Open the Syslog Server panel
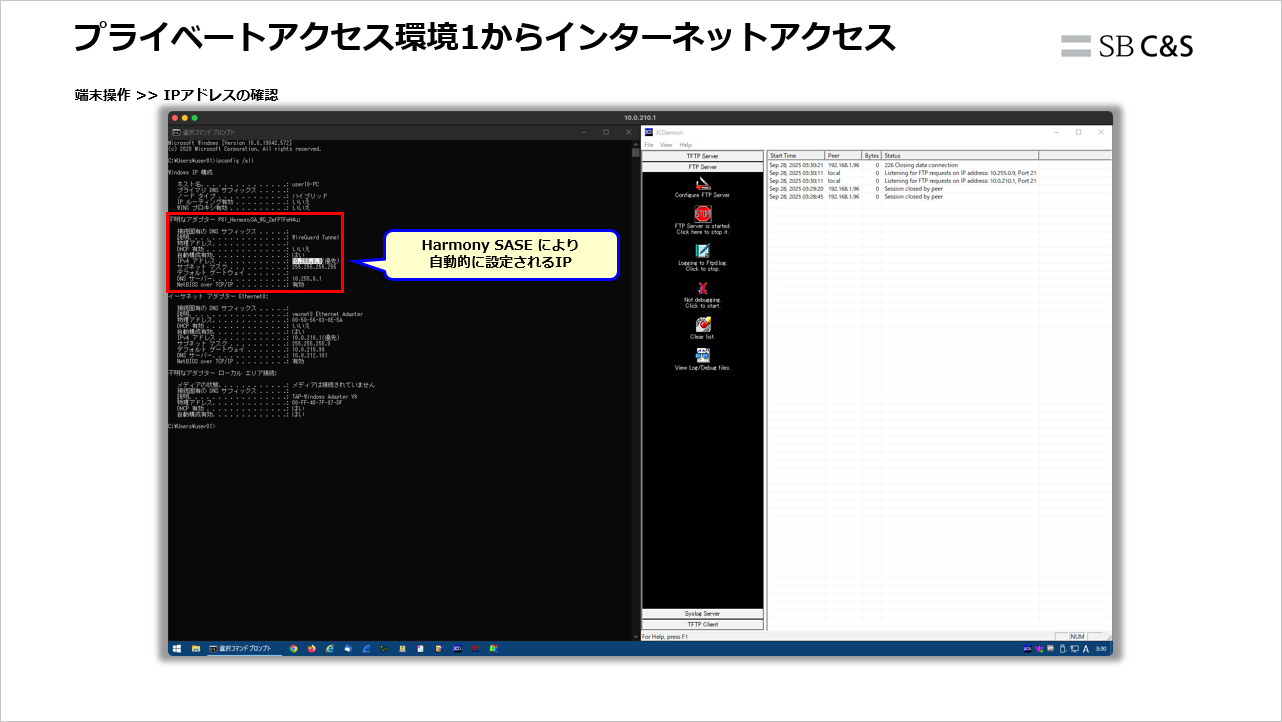1282x722 pixels. tap(702, 613)
